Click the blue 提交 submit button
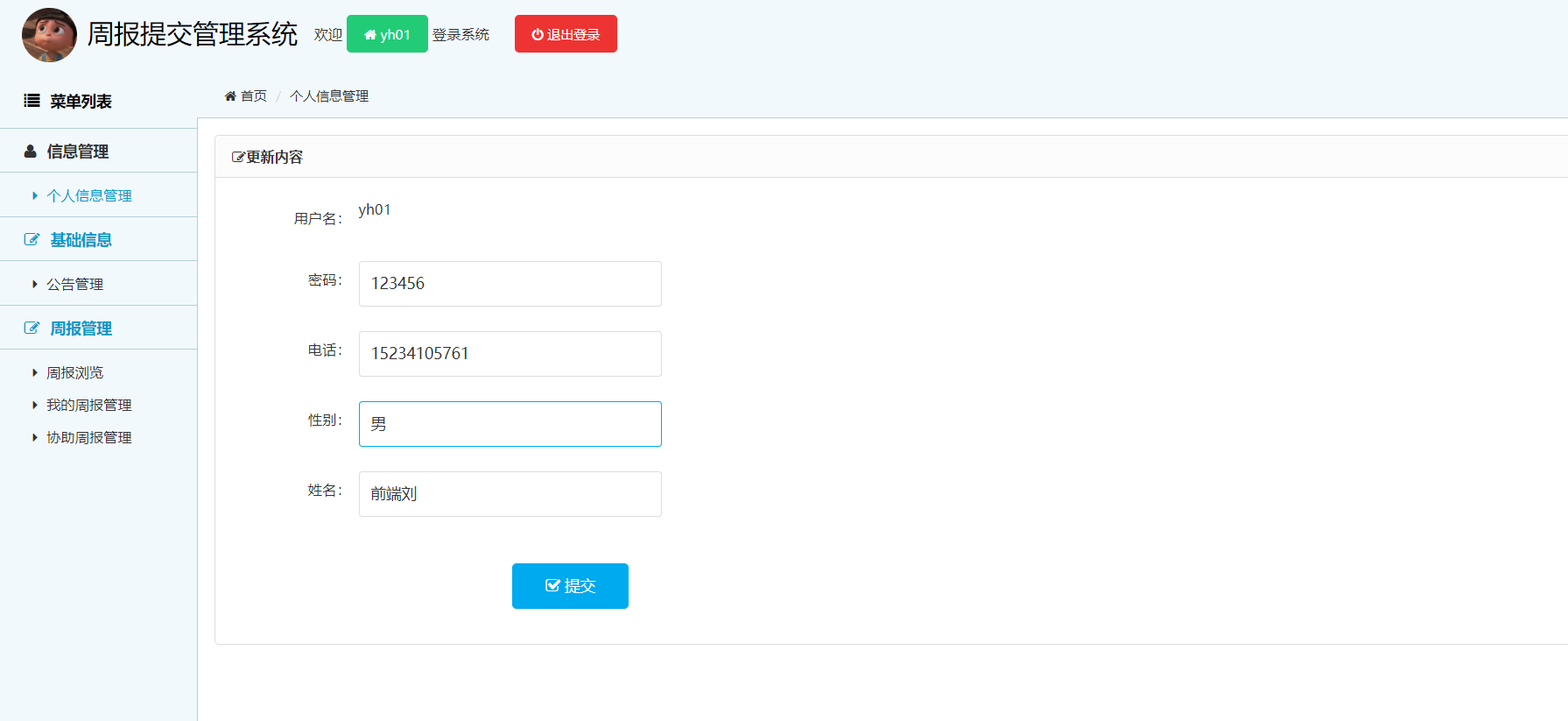Viewport: 1568px width, 721px height. click(x=570, y=585)
